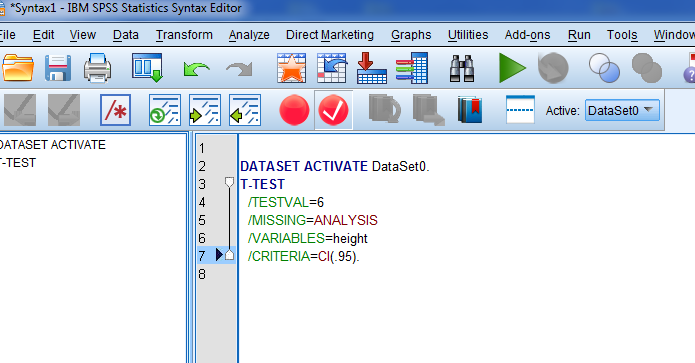Indent syntax with right green arrow icon
The image size is (695, 363).
tap(204, 109)
